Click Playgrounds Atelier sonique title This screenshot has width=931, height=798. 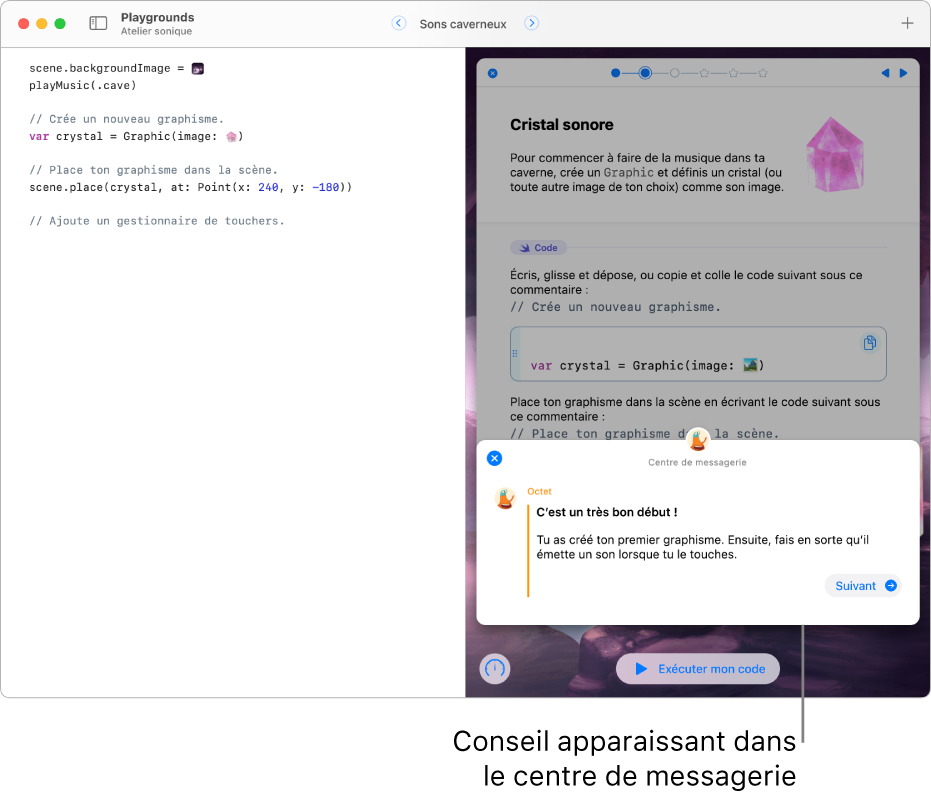(157, 24)
